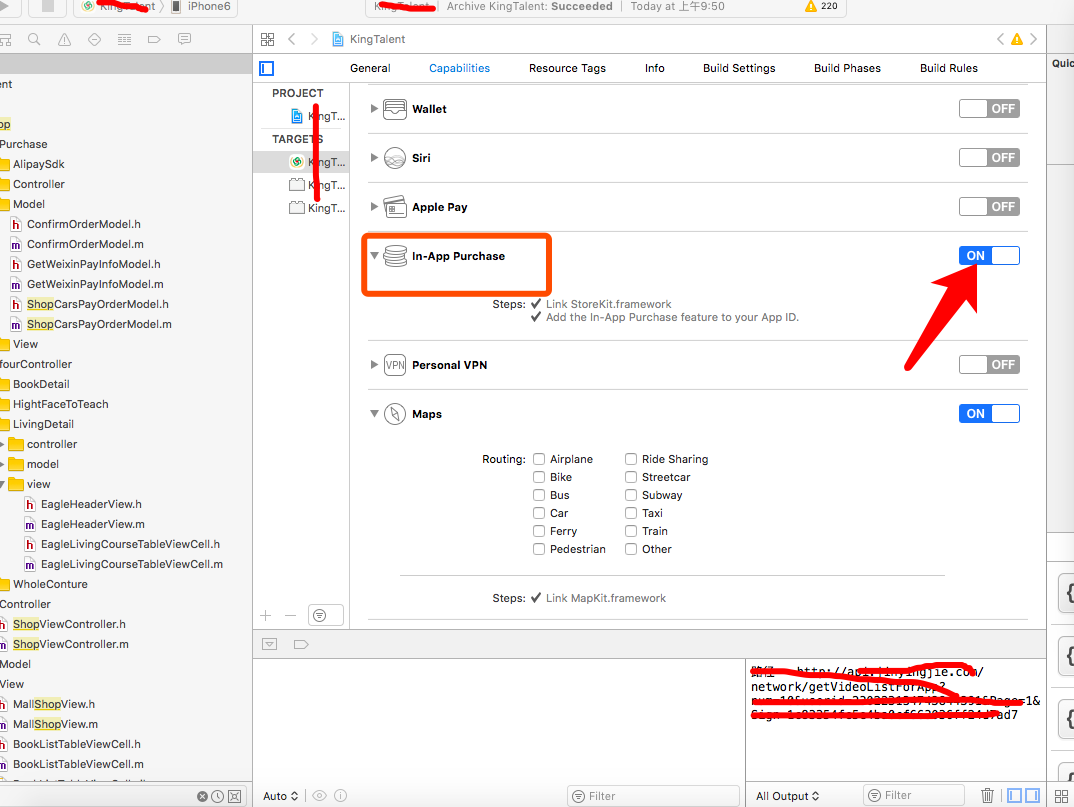Open the Debug navigator icon
This screenshot has width=1074, height=807.
tap(124, 39)
